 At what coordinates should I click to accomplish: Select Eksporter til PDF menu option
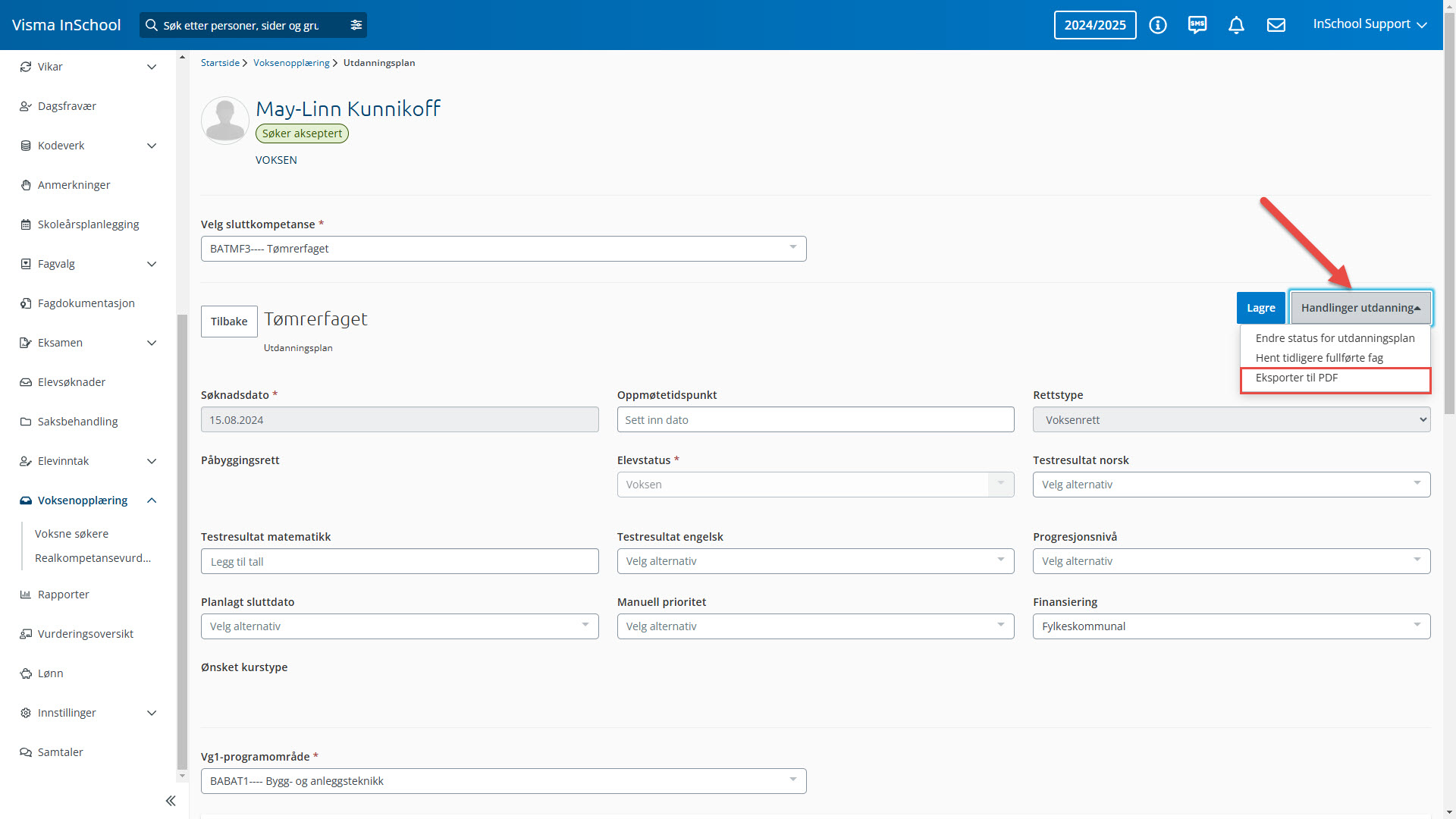pyautogui.click(x=1297, y=378)
